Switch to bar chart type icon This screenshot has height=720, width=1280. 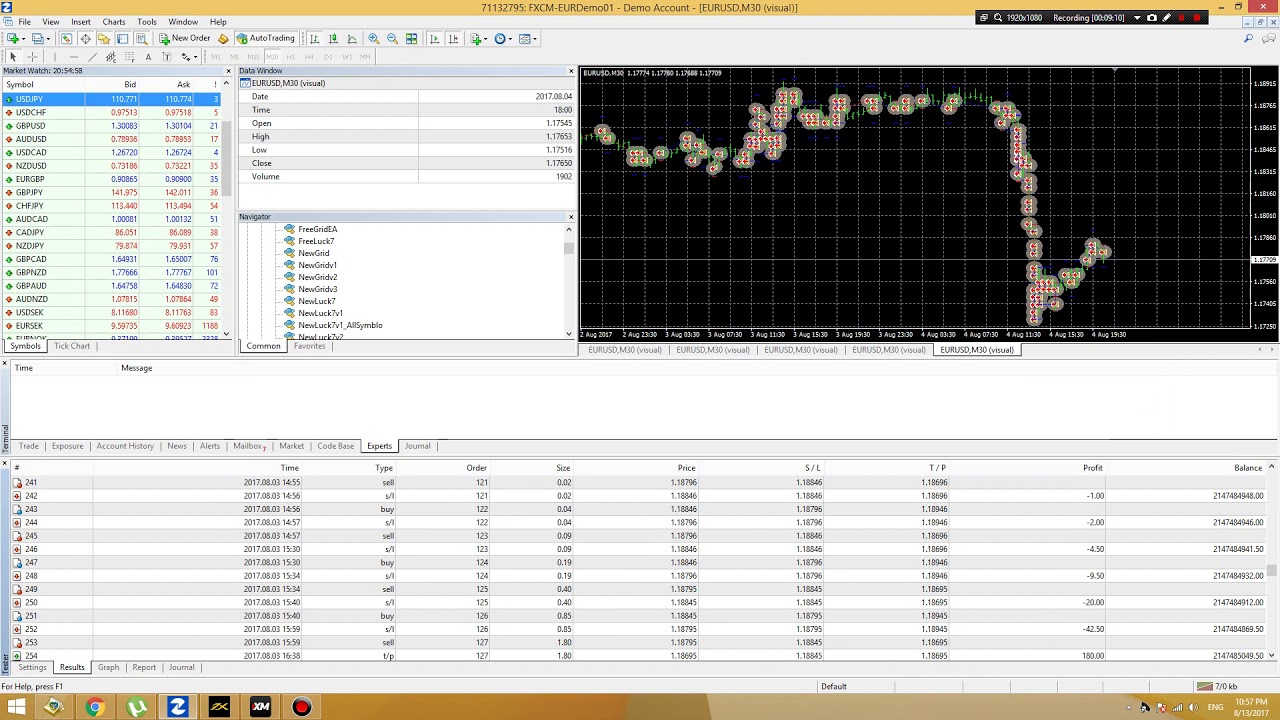point(314,38)
